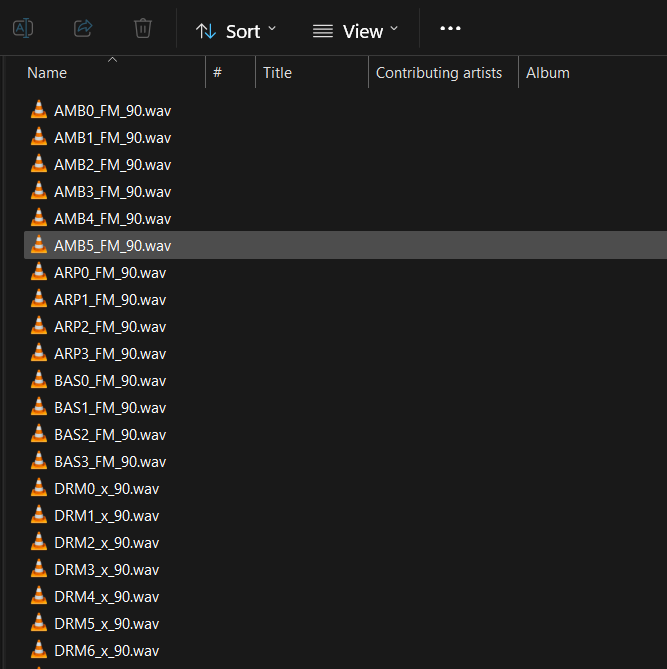Select file name AMB1_FM_90.wav
The image size is (667, 669).
113,138
